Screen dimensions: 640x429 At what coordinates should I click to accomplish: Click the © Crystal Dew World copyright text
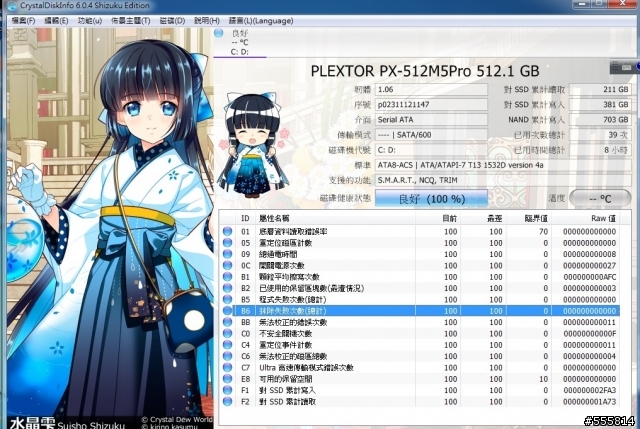click(177, 419)
